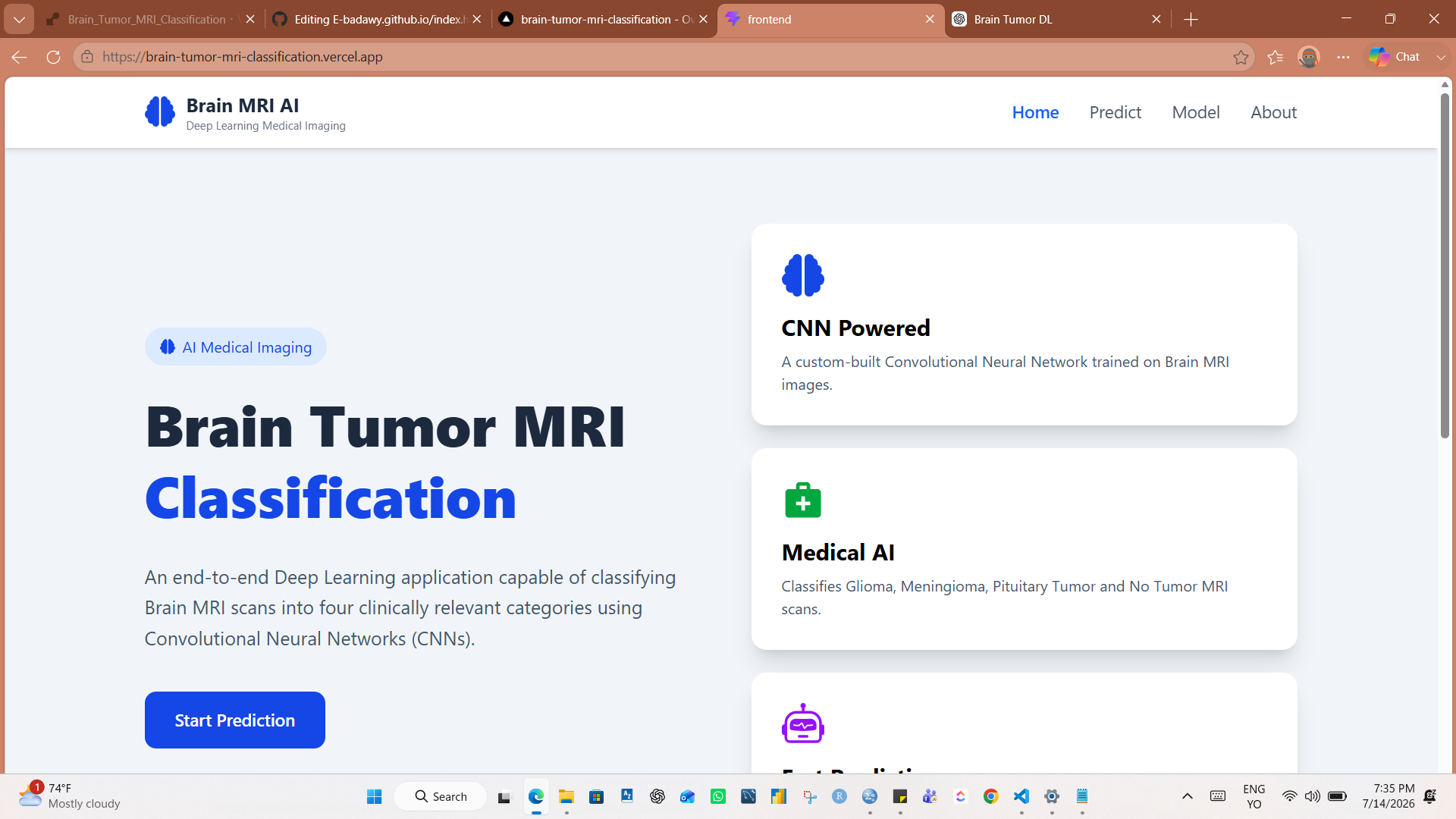This screenshot has height=819, width=1456.
Task: Open the browser profile avatar
Action: [1309, 57]
